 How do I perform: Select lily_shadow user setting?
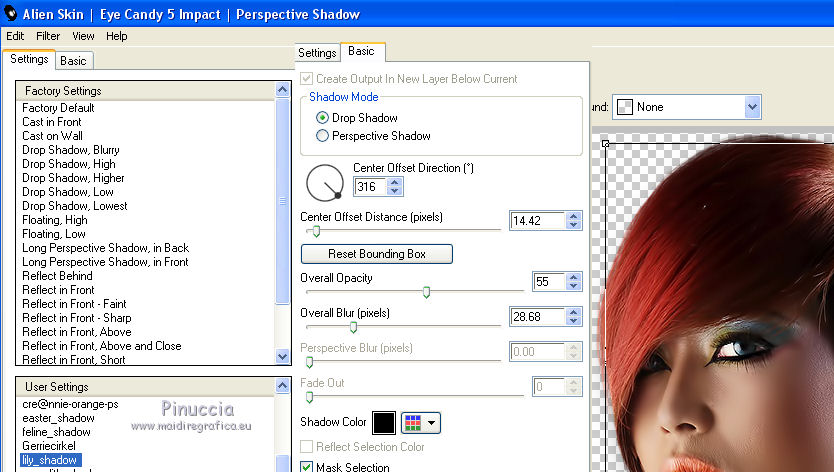point(51,460)
